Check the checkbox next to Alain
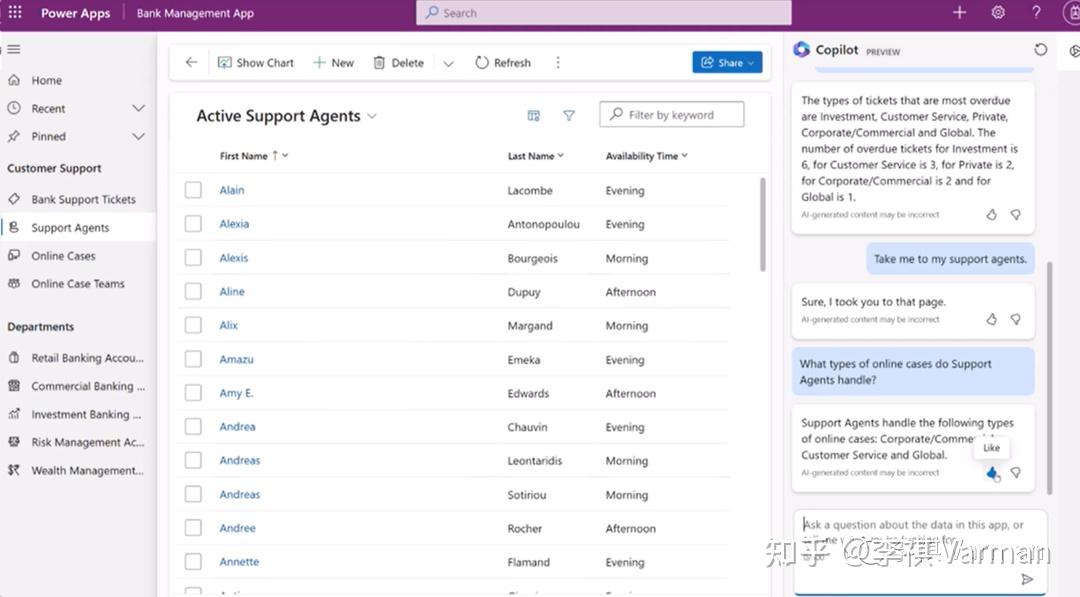 (x=193, y=190)
